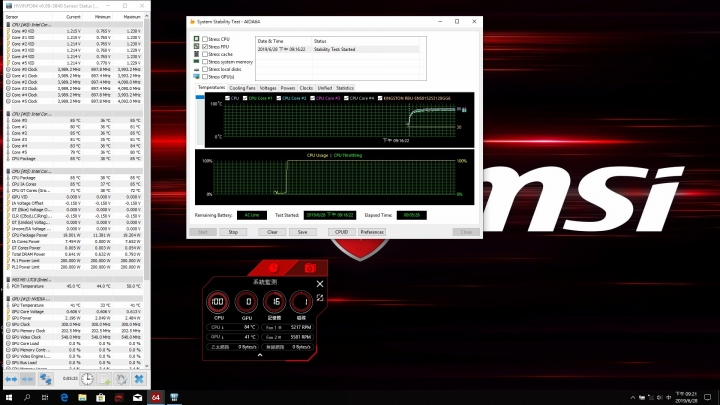Open HWiNFO settings gear icon
This screenshot has height=405, width=720.
pyautogui.click(x=122, y=379)
